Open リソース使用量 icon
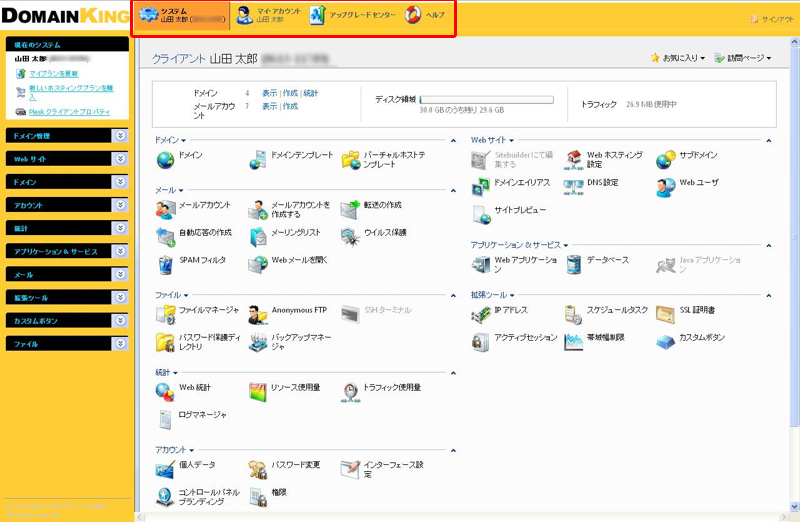Screen dimensions: 800x522 tap(258, 392)
